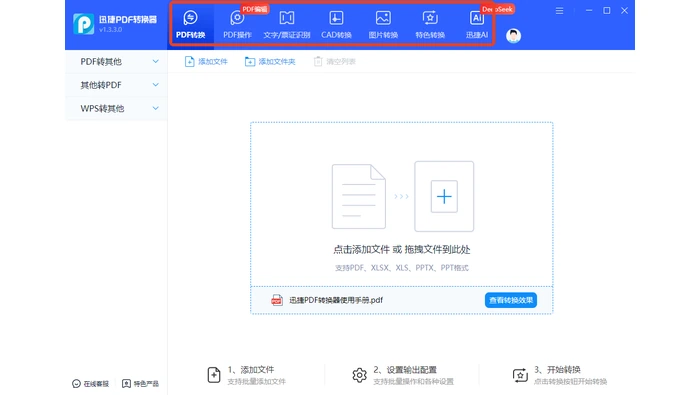Select the PDF转换 tab icon

click(191, 18)
